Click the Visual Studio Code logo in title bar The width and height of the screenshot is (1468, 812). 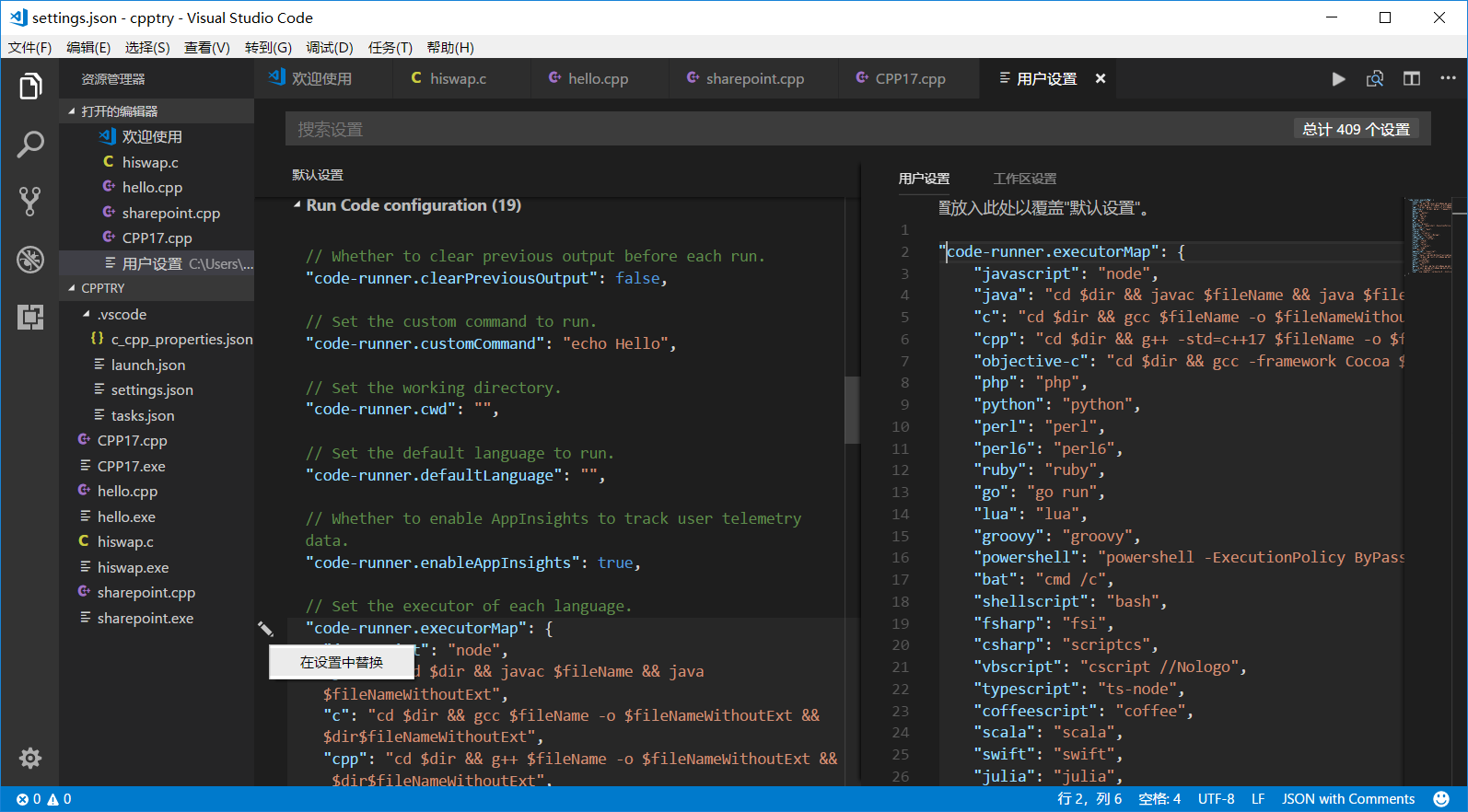[x=17, y=17]
